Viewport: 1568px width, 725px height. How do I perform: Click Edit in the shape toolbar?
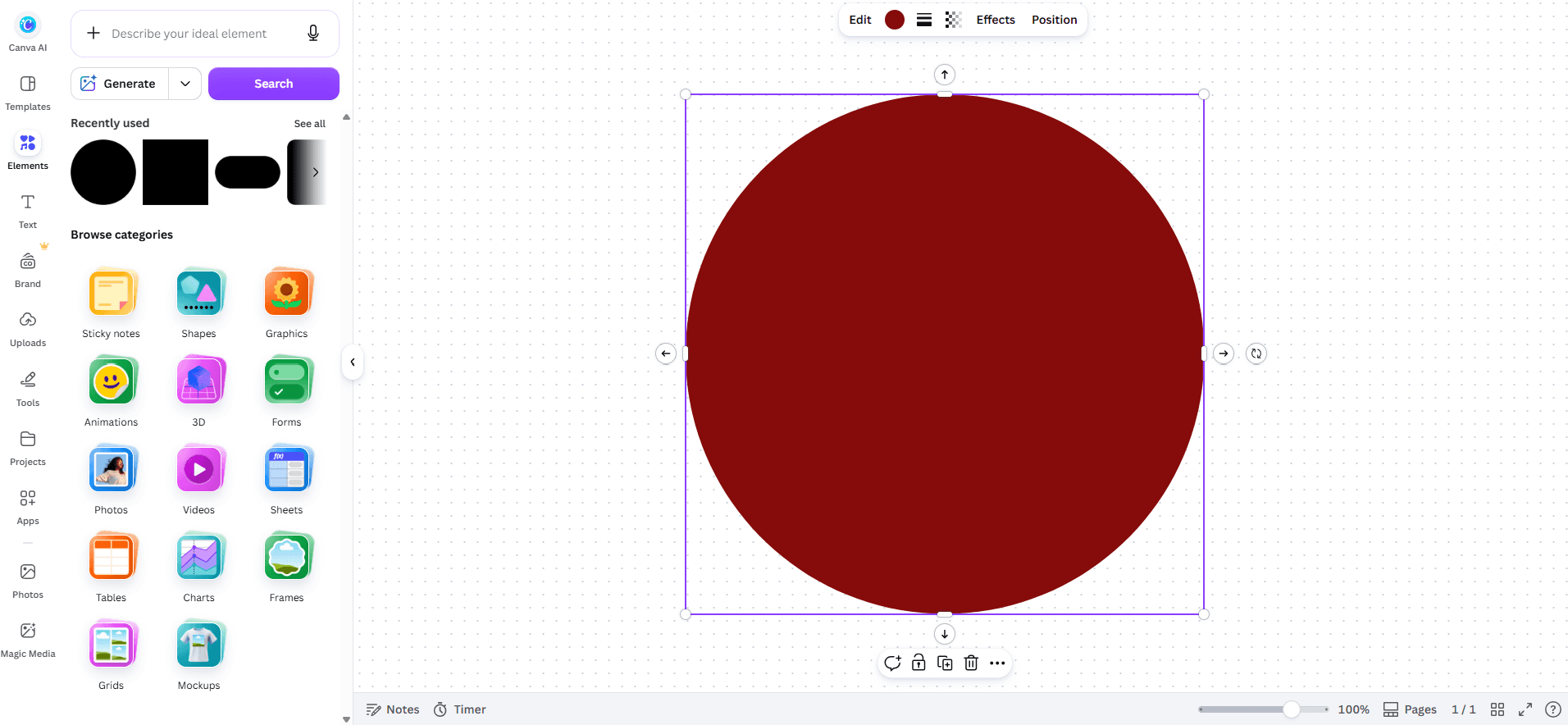pyautogui.click(x=860, y=20)
